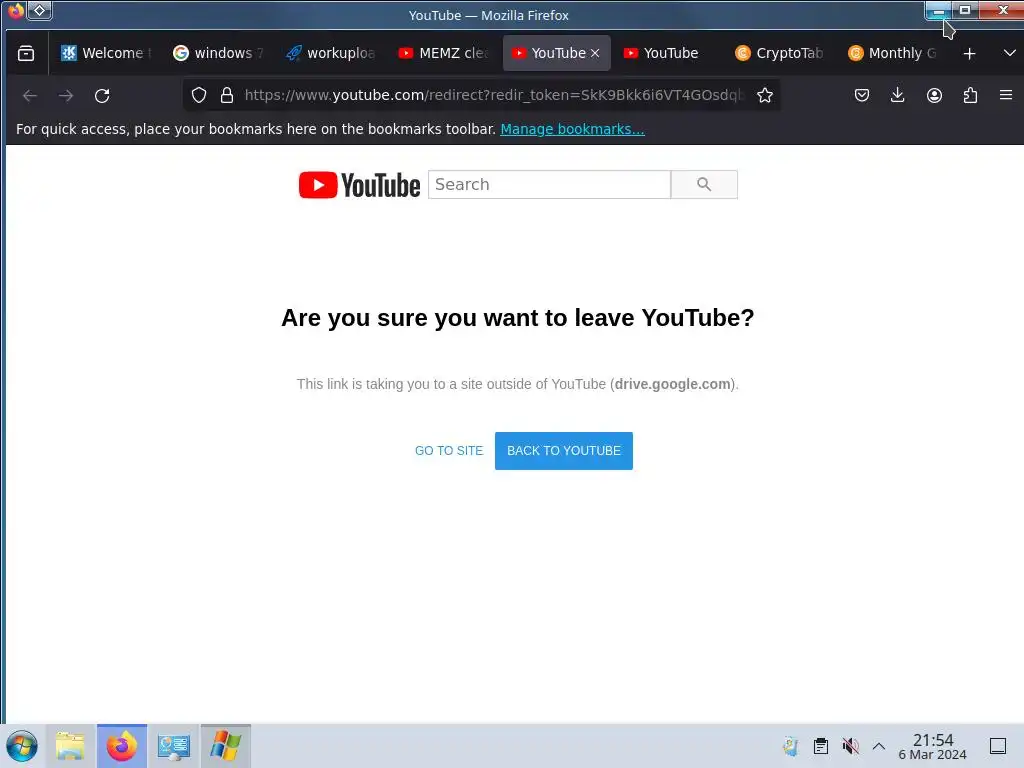Click show desktop button in tray
The height and width of the screenshot is (768, 1024).
coord(998,746)
